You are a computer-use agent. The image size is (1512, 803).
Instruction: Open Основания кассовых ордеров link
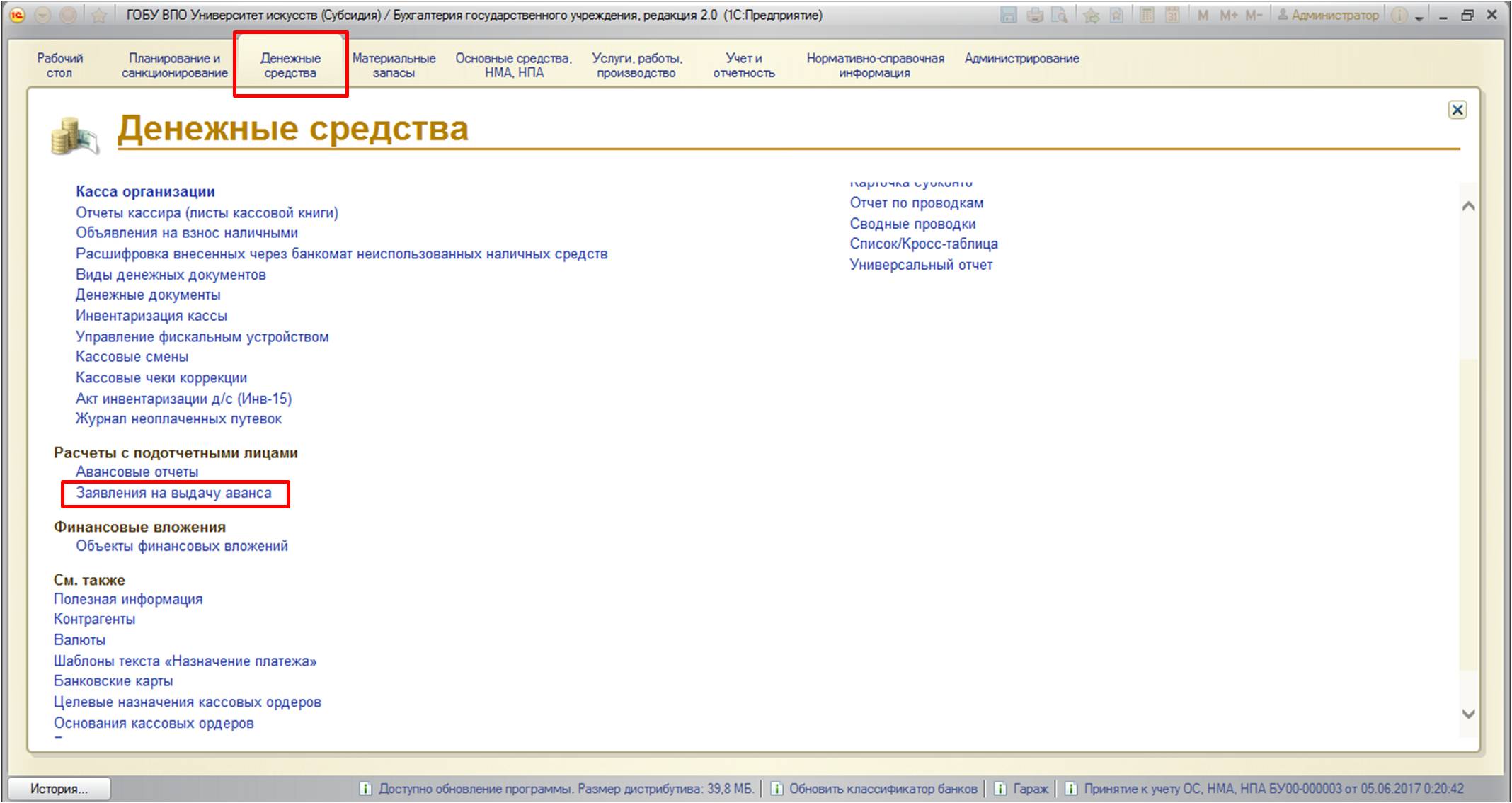click(x=154, y=723)
